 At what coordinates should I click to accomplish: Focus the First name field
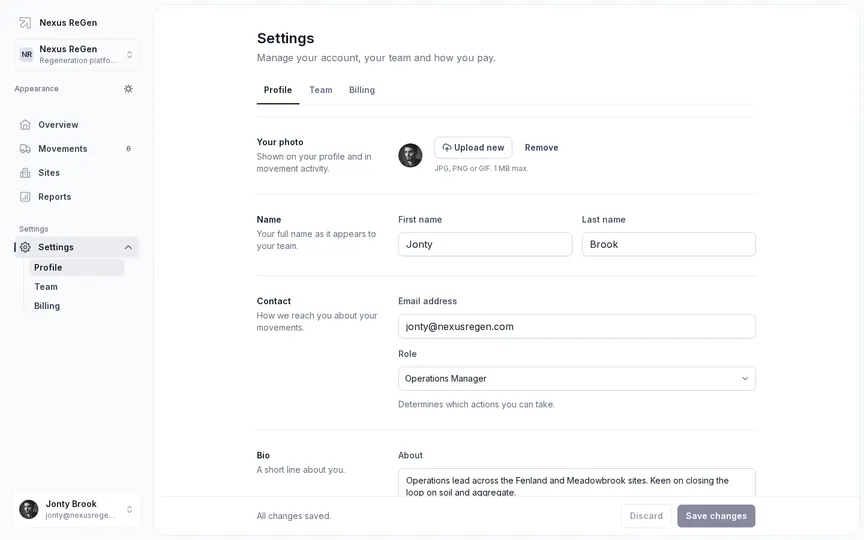point(485,244)
